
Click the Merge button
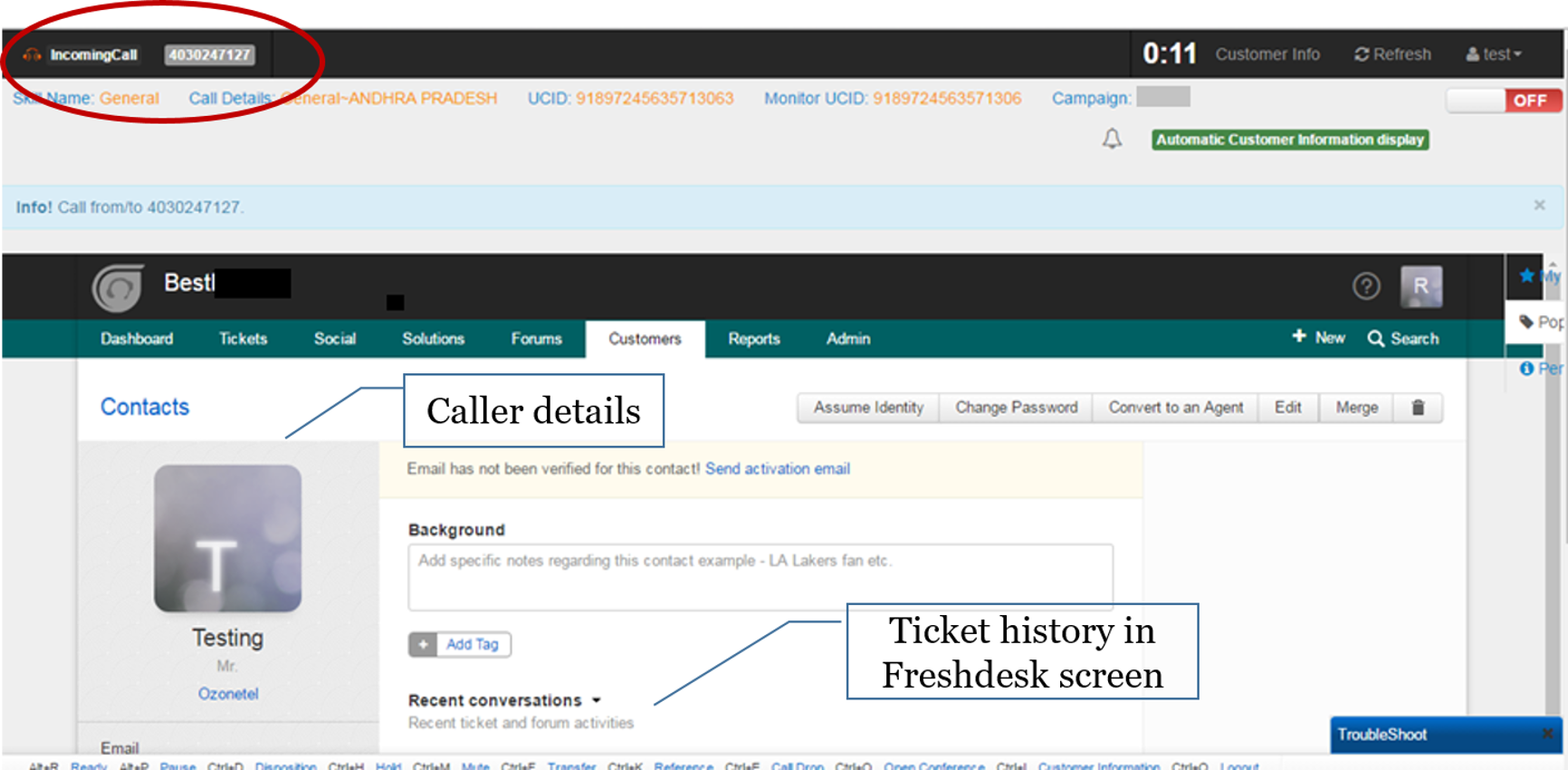click(x=1356, y=408)
